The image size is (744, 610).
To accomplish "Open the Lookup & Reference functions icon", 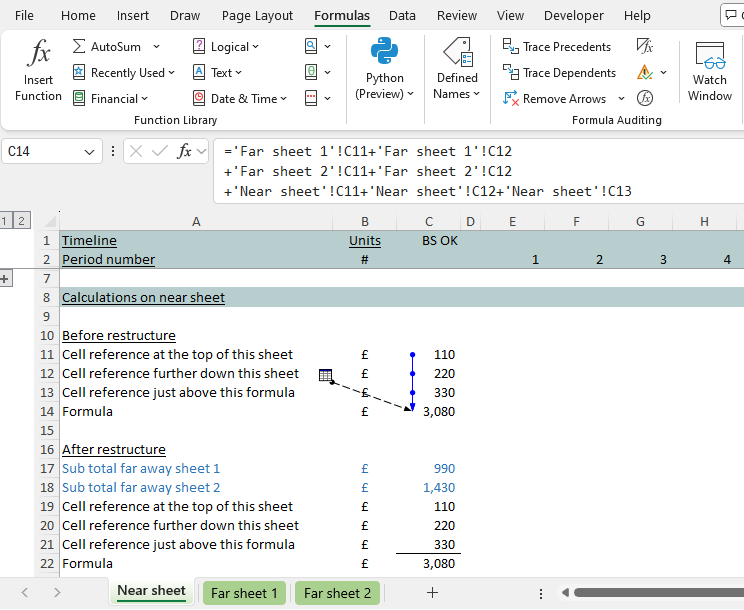I will coord(312,47).
